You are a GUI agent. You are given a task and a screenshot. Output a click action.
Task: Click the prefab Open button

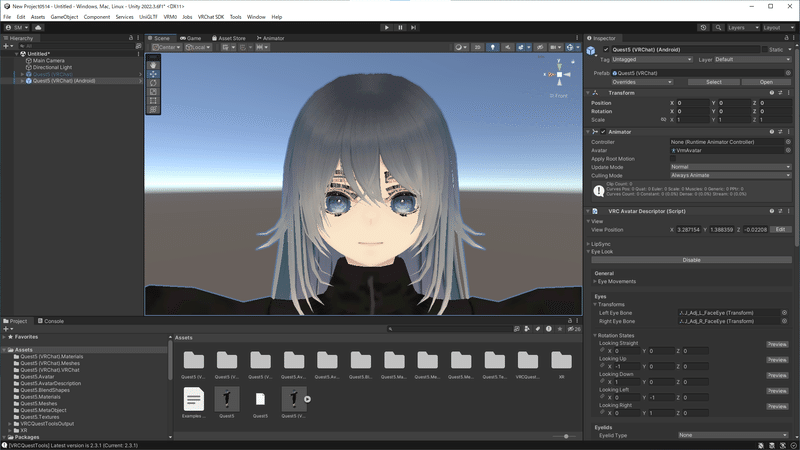tap(766, 82)
